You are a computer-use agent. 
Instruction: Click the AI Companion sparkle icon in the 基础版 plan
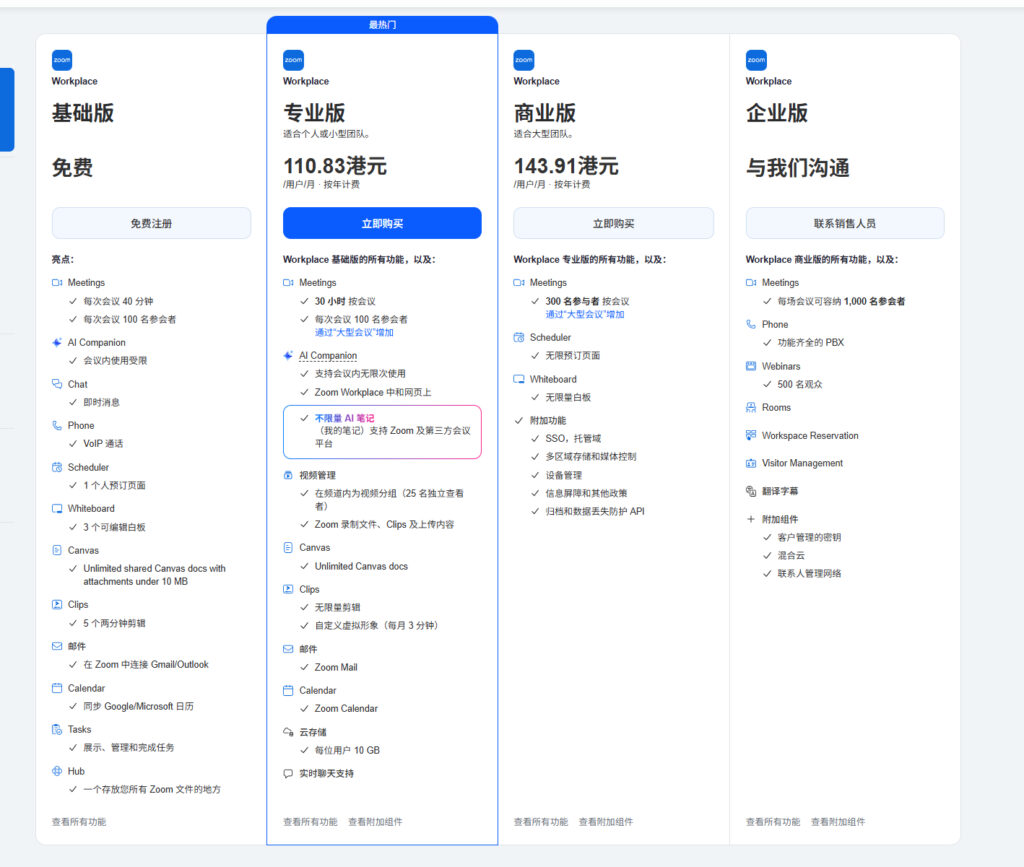tap(57, 342)
